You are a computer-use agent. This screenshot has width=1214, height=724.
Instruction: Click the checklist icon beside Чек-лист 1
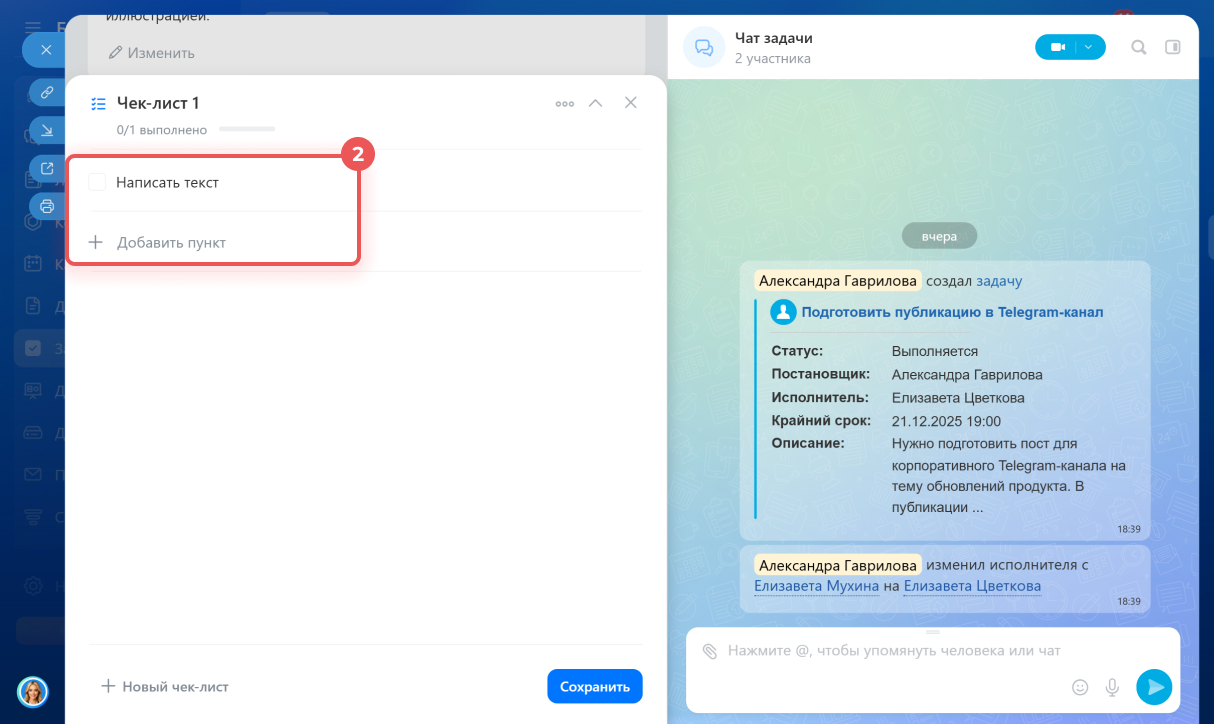[x=98, y=103]
